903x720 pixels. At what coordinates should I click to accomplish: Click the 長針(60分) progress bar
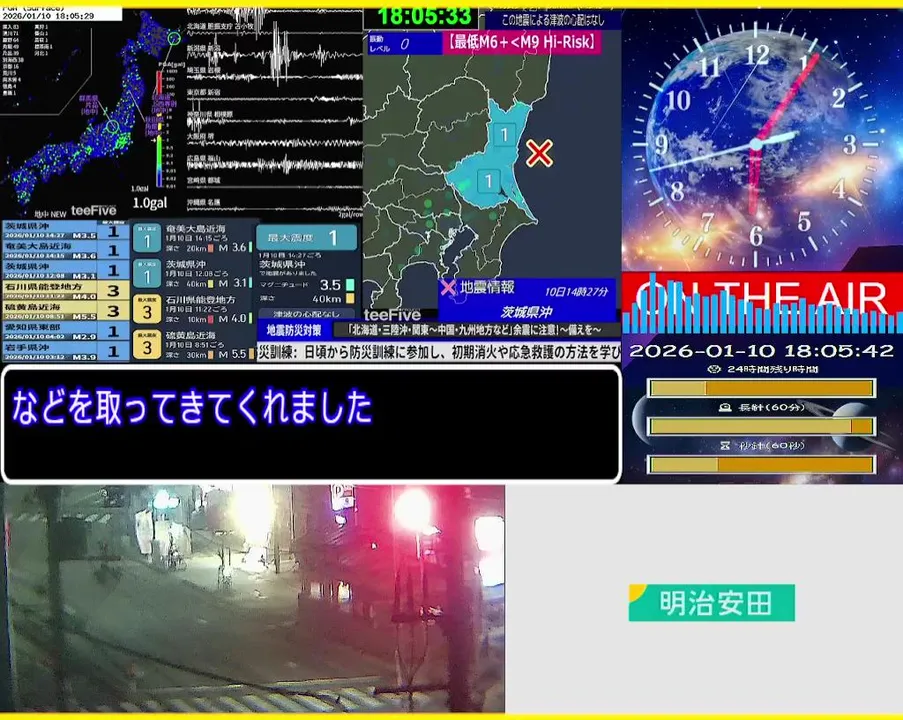pyautogui.click(x=762, y=426)
